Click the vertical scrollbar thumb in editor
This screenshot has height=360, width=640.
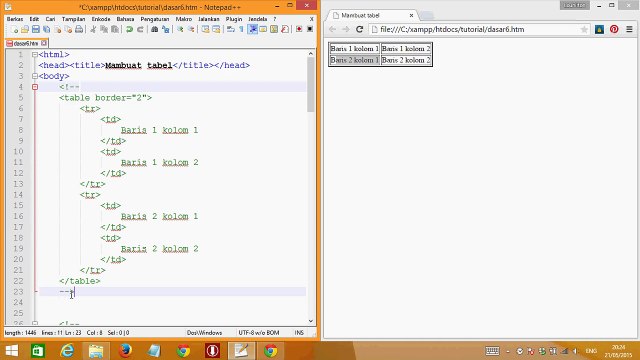point(311,84)
